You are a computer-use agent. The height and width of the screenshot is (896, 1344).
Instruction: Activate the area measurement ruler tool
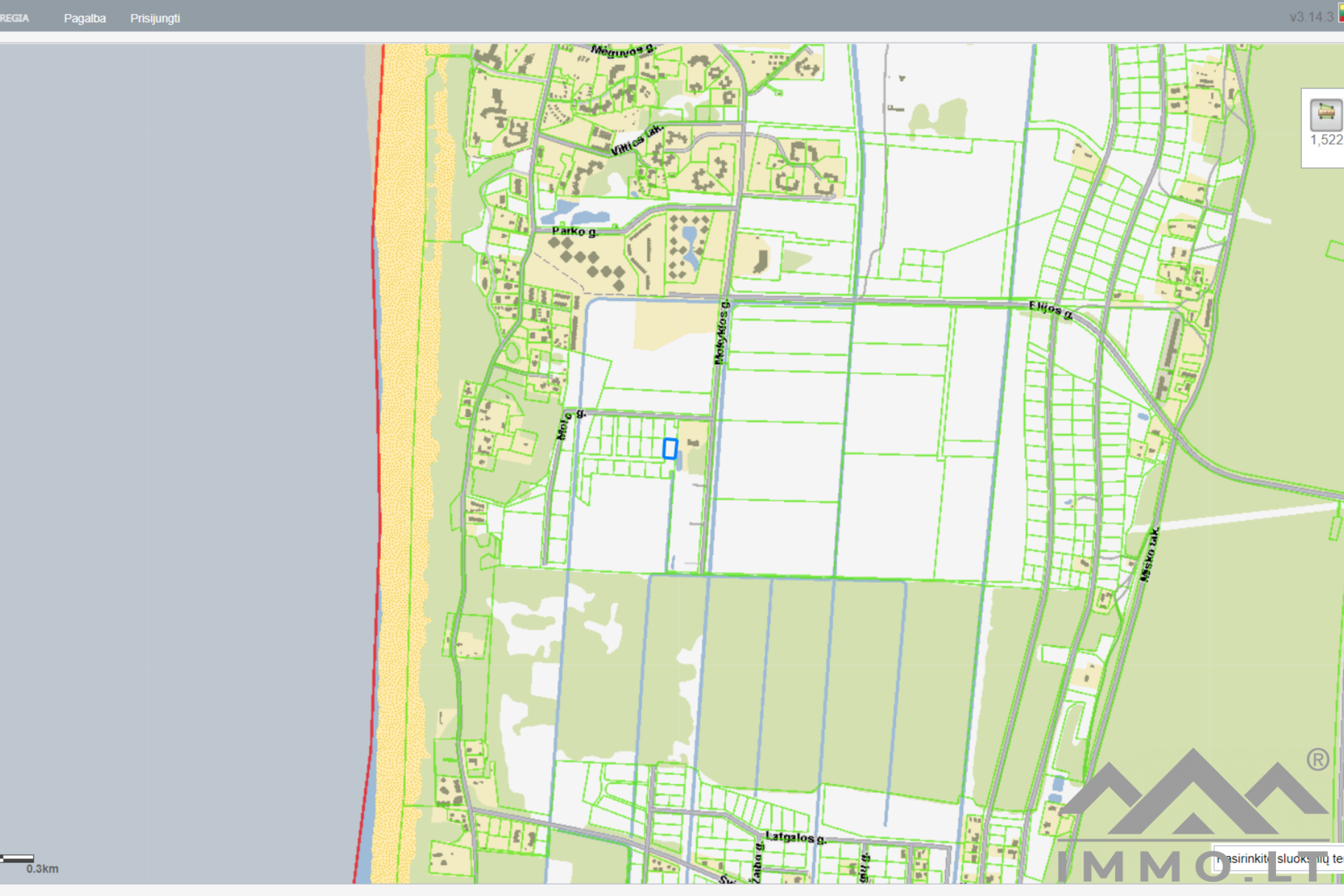point(1325,113)
